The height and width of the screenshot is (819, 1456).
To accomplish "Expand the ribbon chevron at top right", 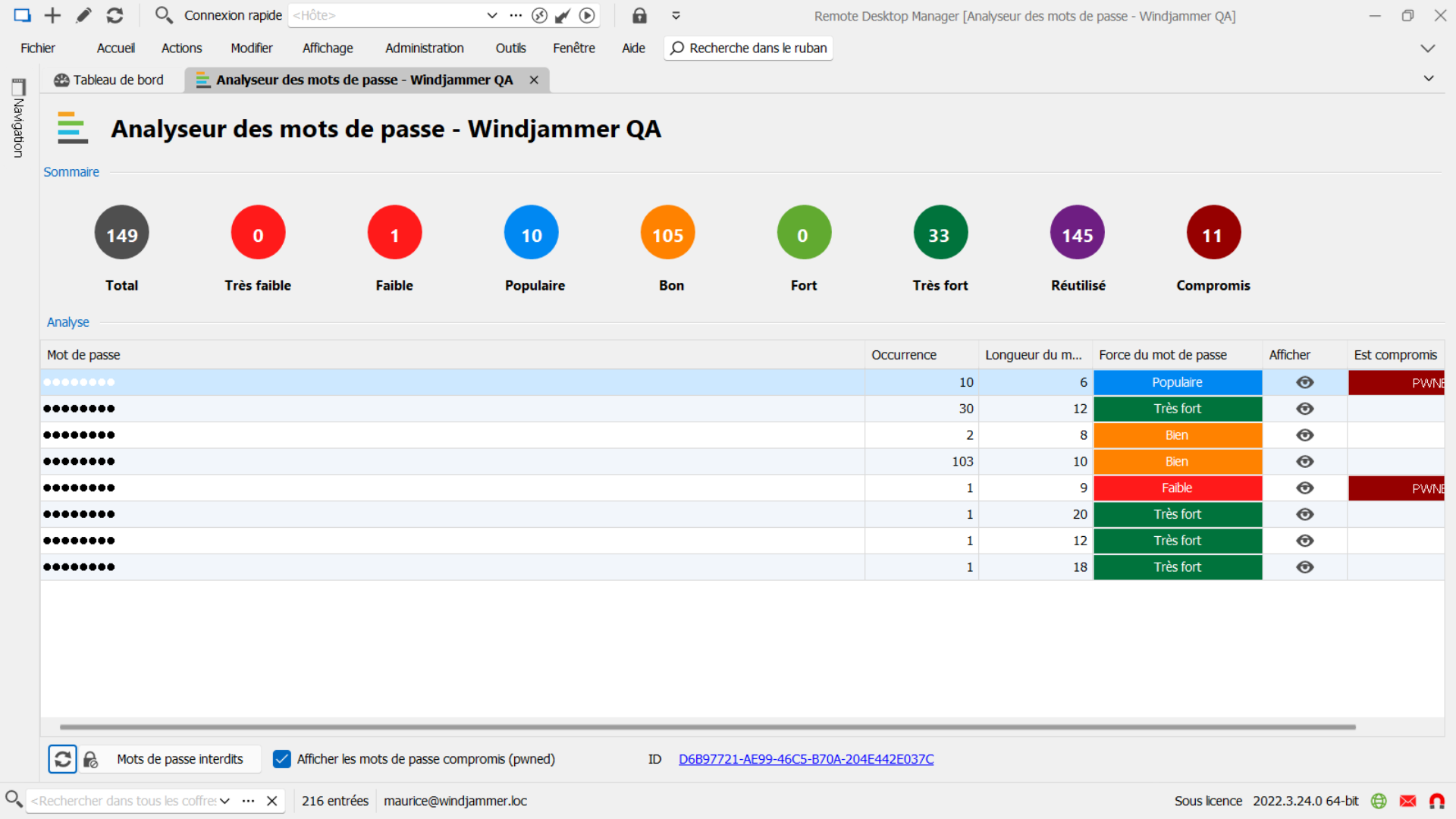I will coord(1427,48).
